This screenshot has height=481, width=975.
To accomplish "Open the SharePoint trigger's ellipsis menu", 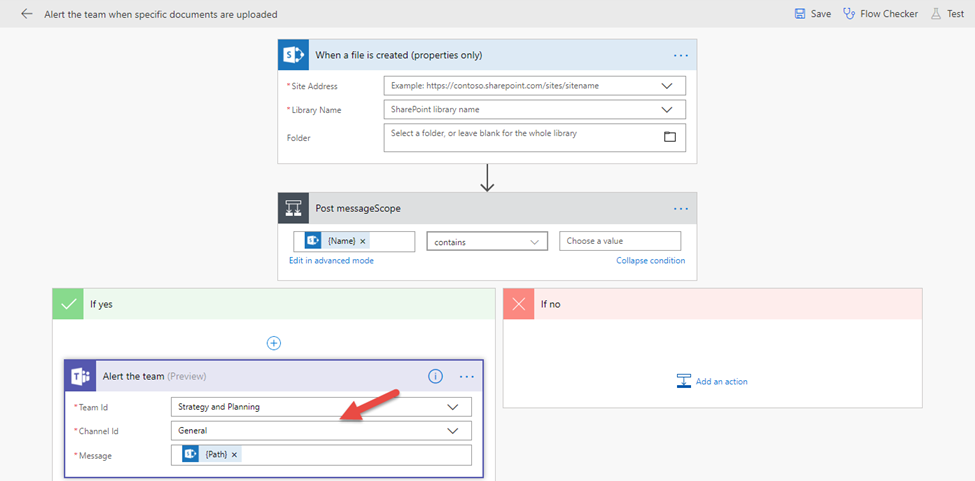I will [x=681, y=55].
